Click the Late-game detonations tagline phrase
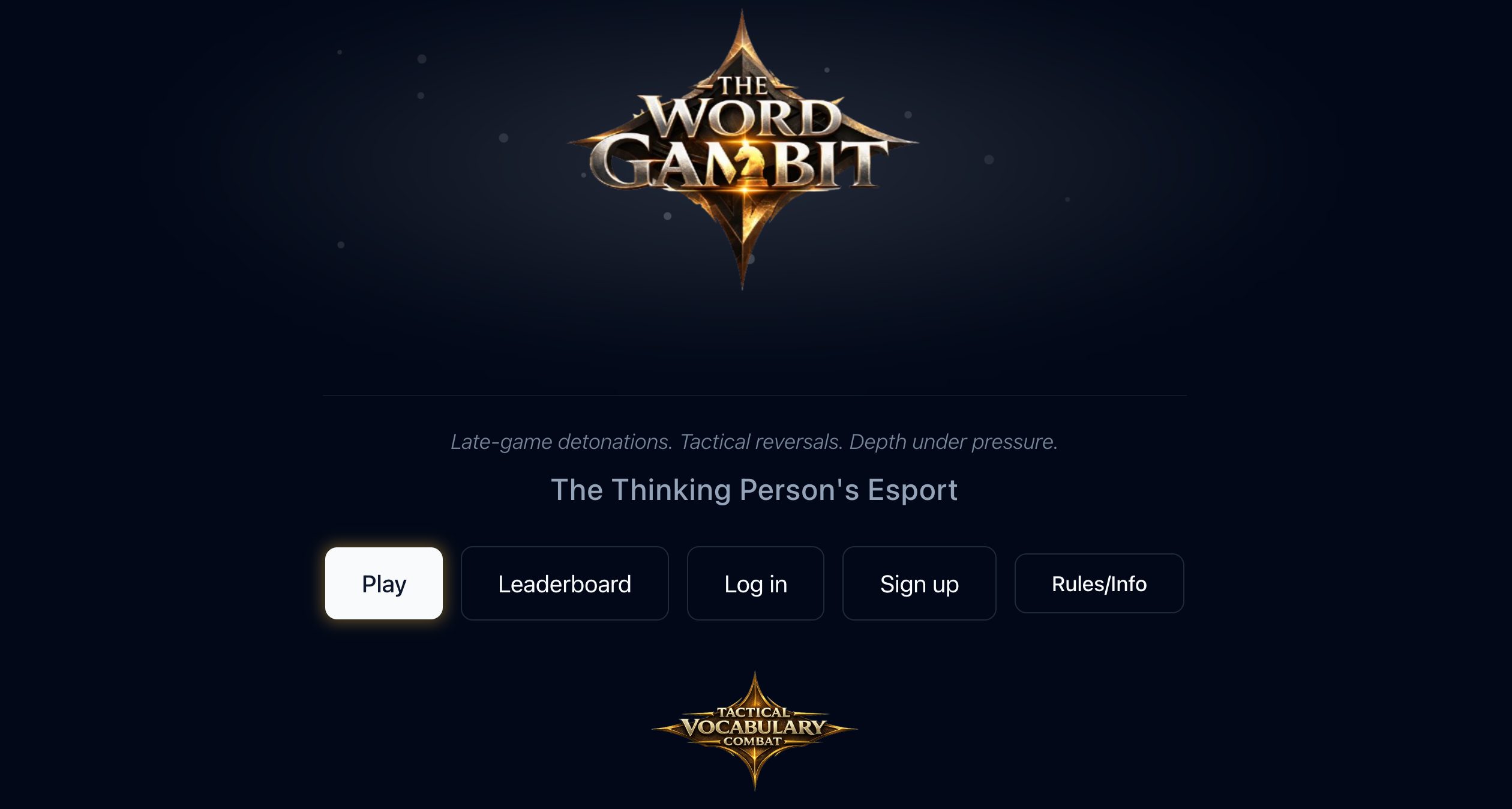 point(561,442)
